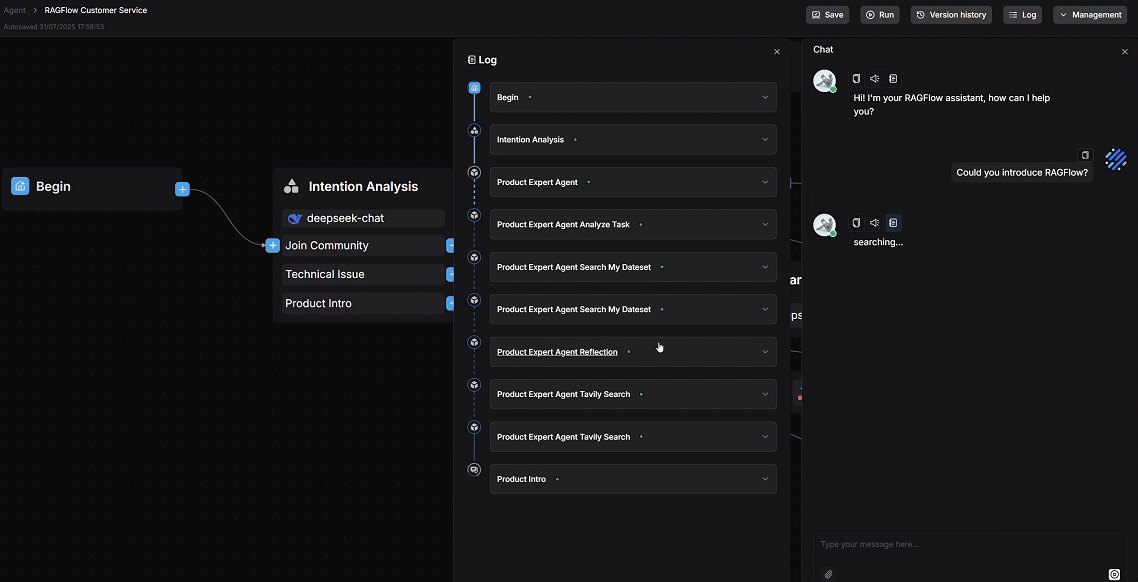Open the Intention Analysis log entry label
Screen dimensions: 1138x582
point(530,139)
